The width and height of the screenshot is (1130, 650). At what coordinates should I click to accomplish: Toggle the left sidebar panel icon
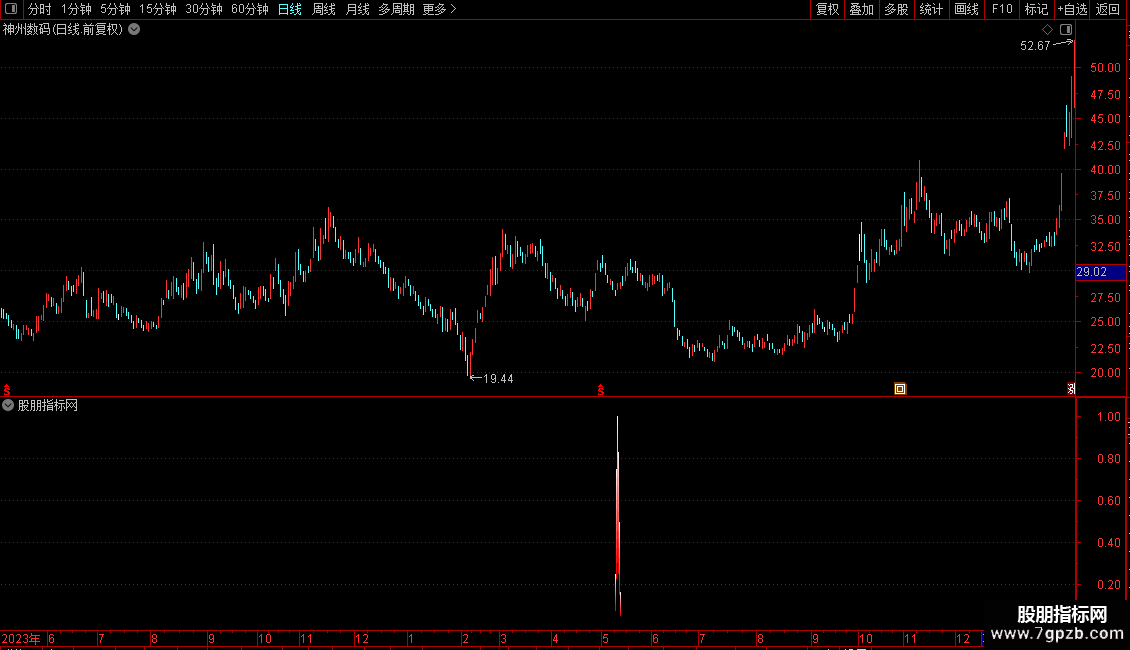click(11, 9)
